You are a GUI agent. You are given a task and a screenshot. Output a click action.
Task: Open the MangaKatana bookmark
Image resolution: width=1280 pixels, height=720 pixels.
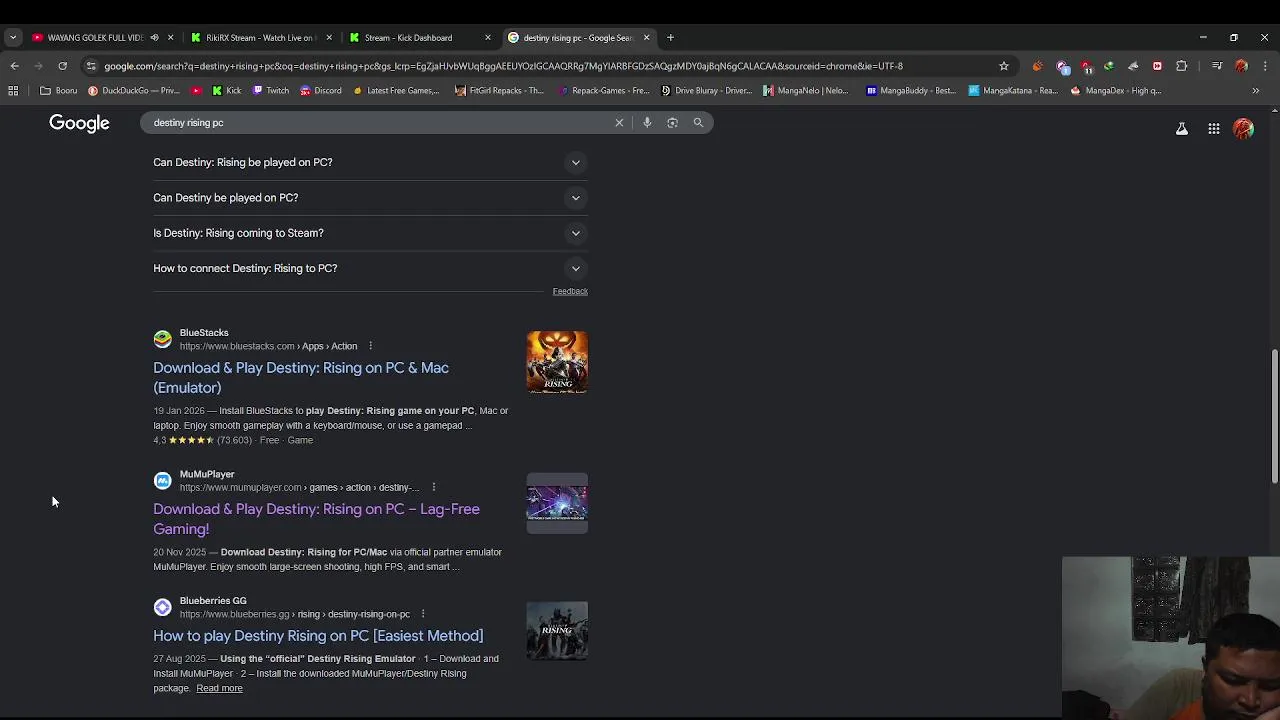point(1013,90)
